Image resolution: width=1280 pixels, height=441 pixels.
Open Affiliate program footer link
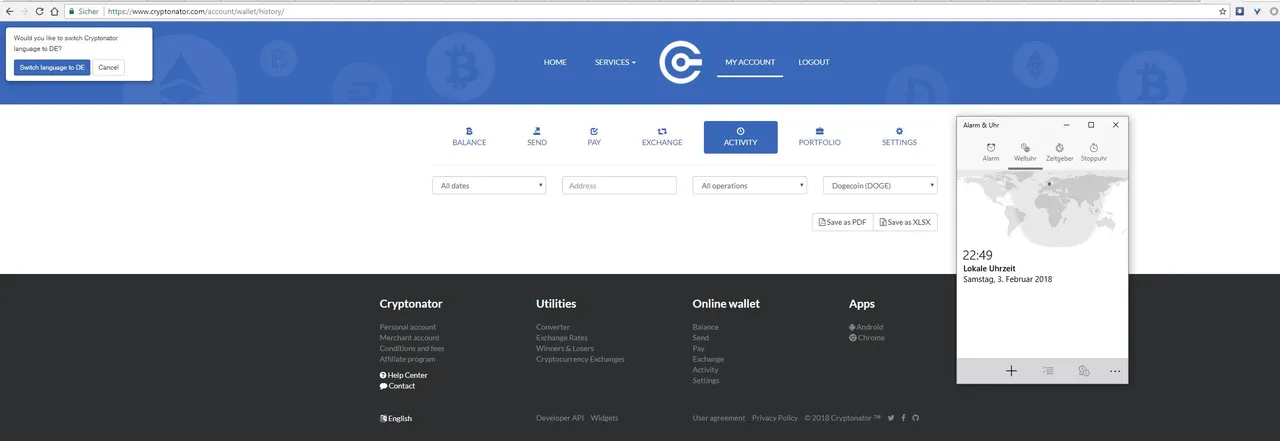[x=407, y=359]
